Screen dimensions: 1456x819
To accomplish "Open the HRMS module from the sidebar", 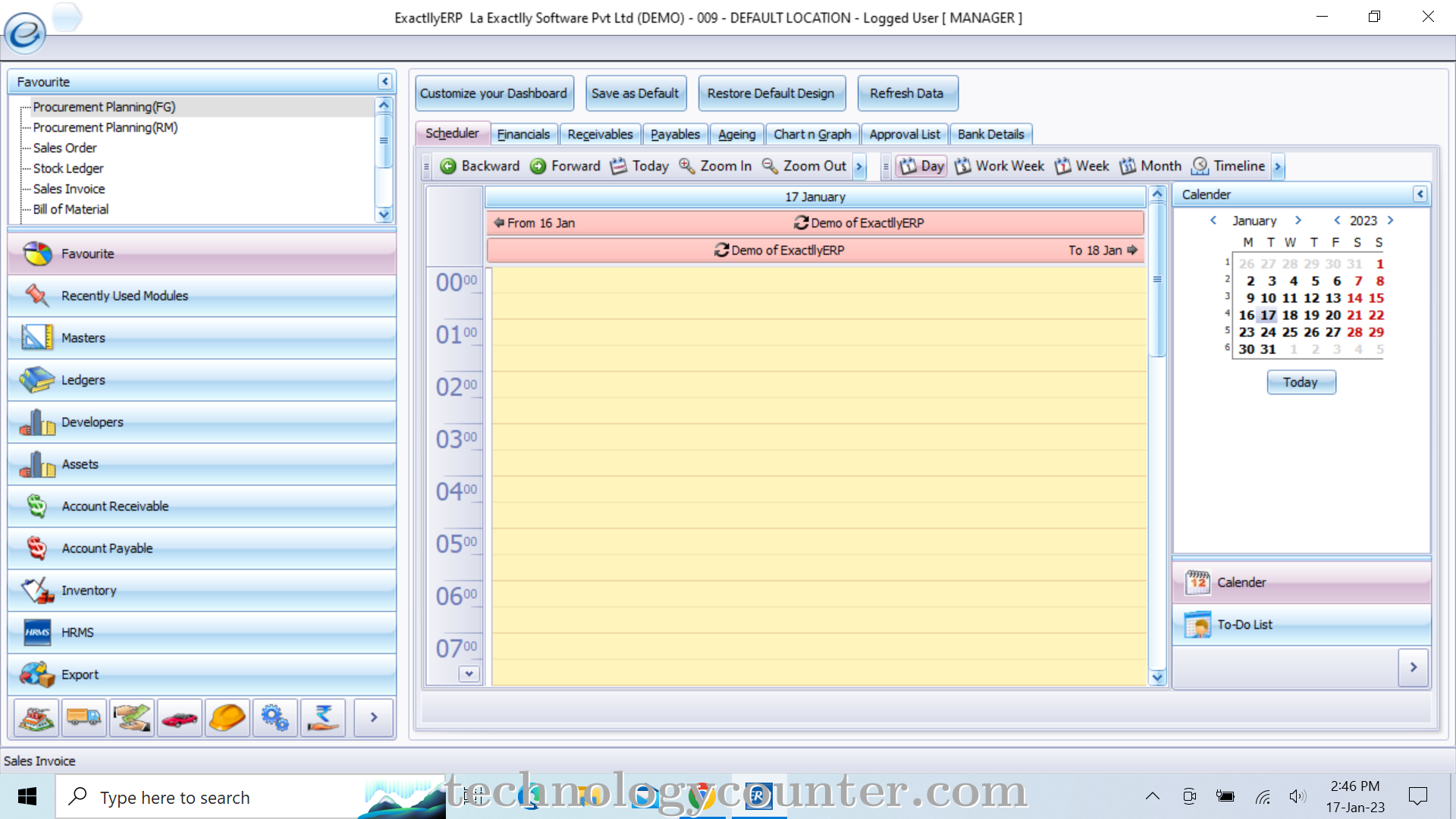I will [x=76, y=632].
